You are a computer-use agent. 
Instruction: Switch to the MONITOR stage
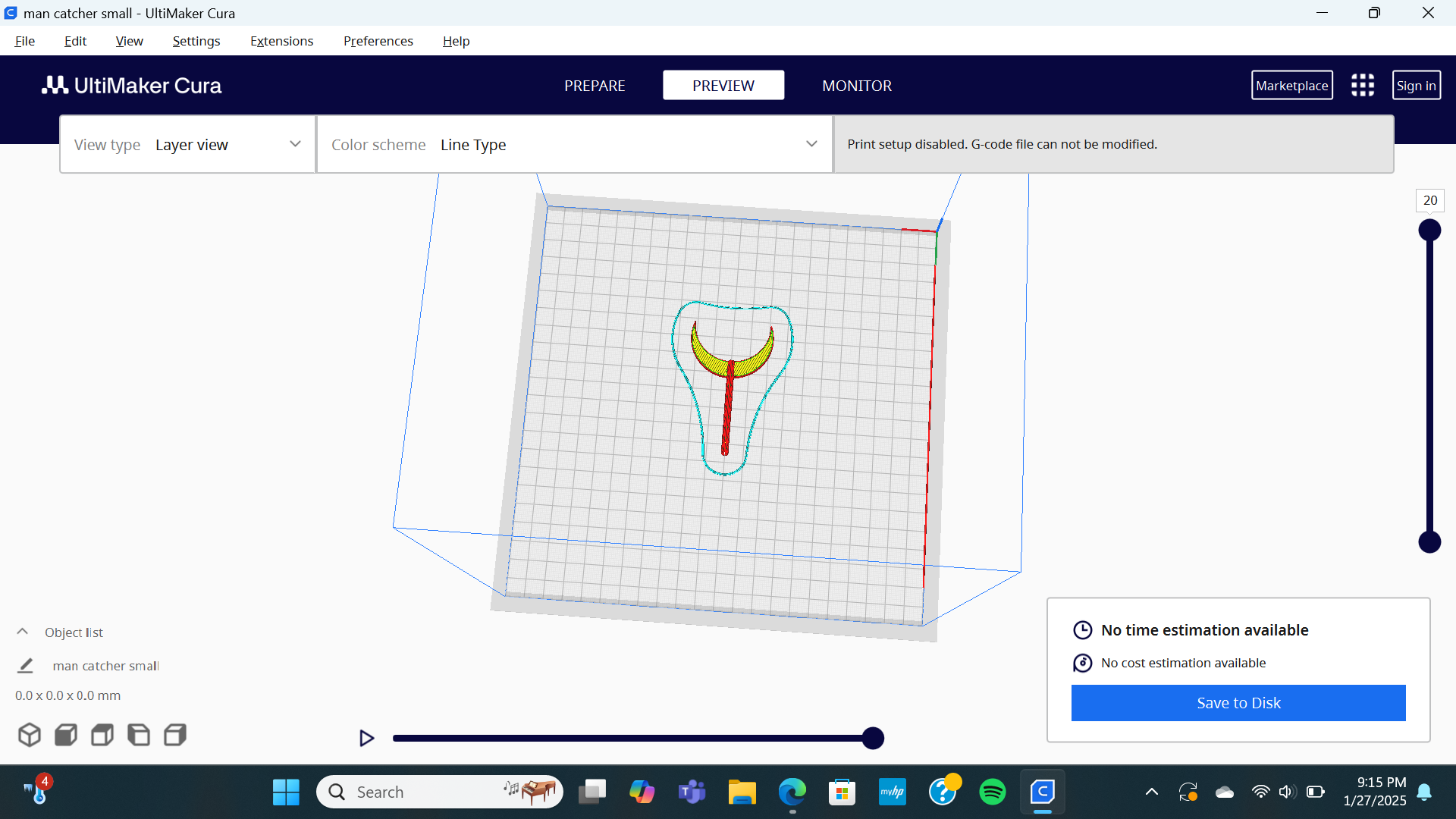click(x=857, y=86)
